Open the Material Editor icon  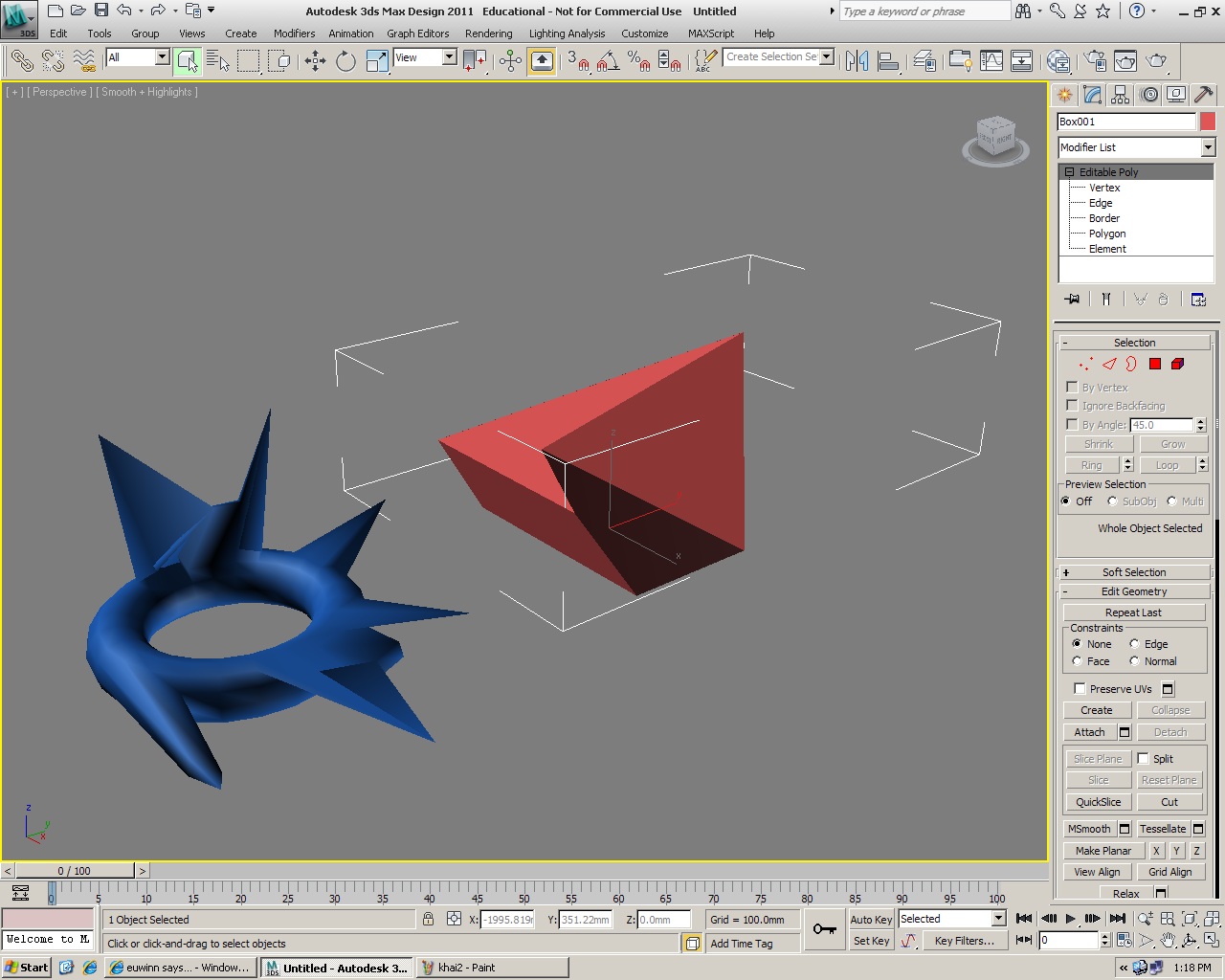(1058, 61)
